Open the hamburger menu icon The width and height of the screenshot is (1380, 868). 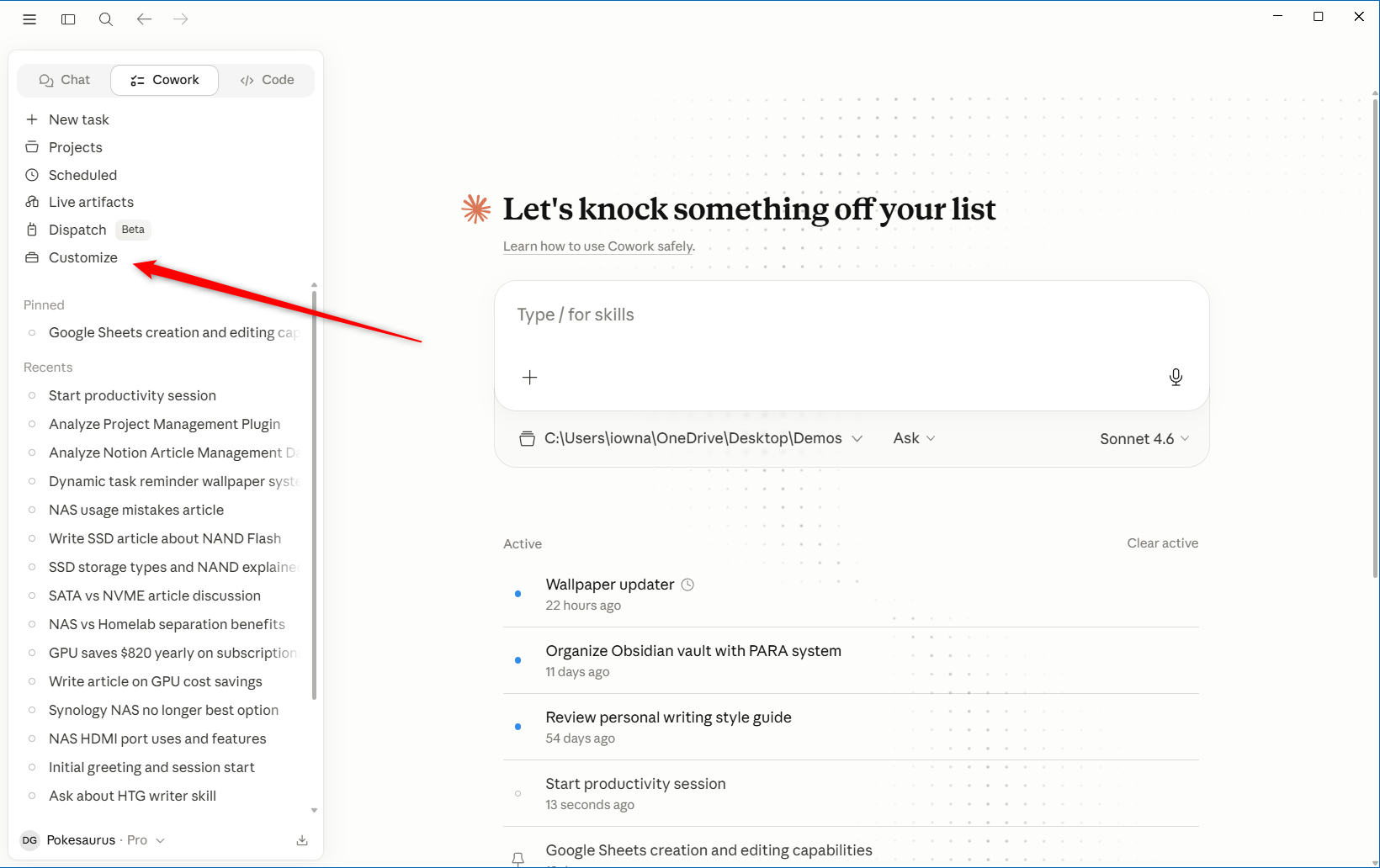(29, 19)
